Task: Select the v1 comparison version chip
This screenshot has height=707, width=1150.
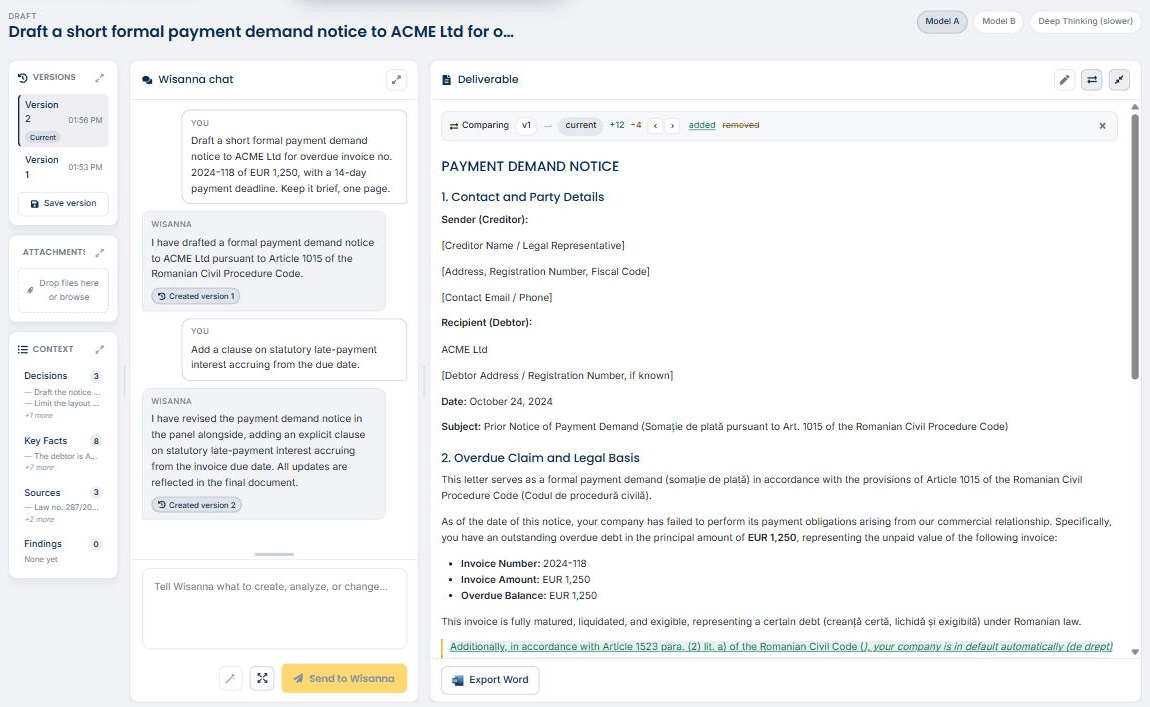Action: tap(526, 125)
